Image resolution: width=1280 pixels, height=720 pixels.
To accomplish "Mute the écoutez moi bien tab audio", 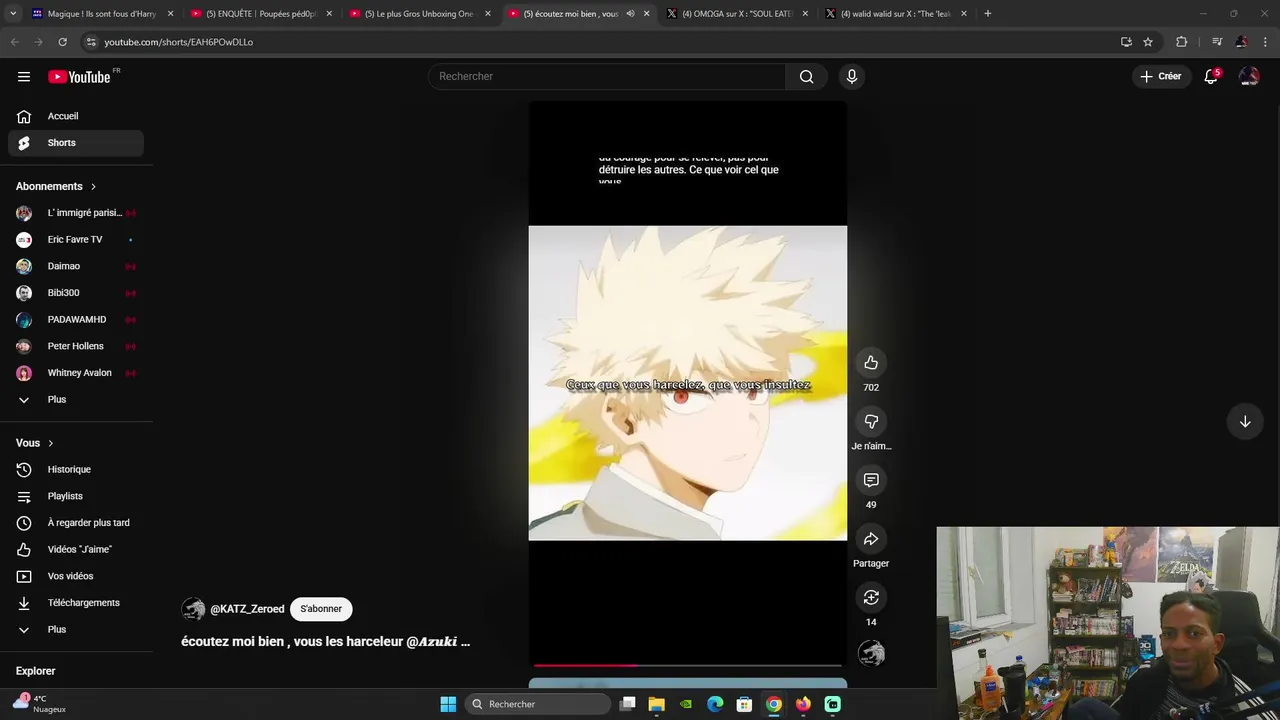I will (630, 14).
